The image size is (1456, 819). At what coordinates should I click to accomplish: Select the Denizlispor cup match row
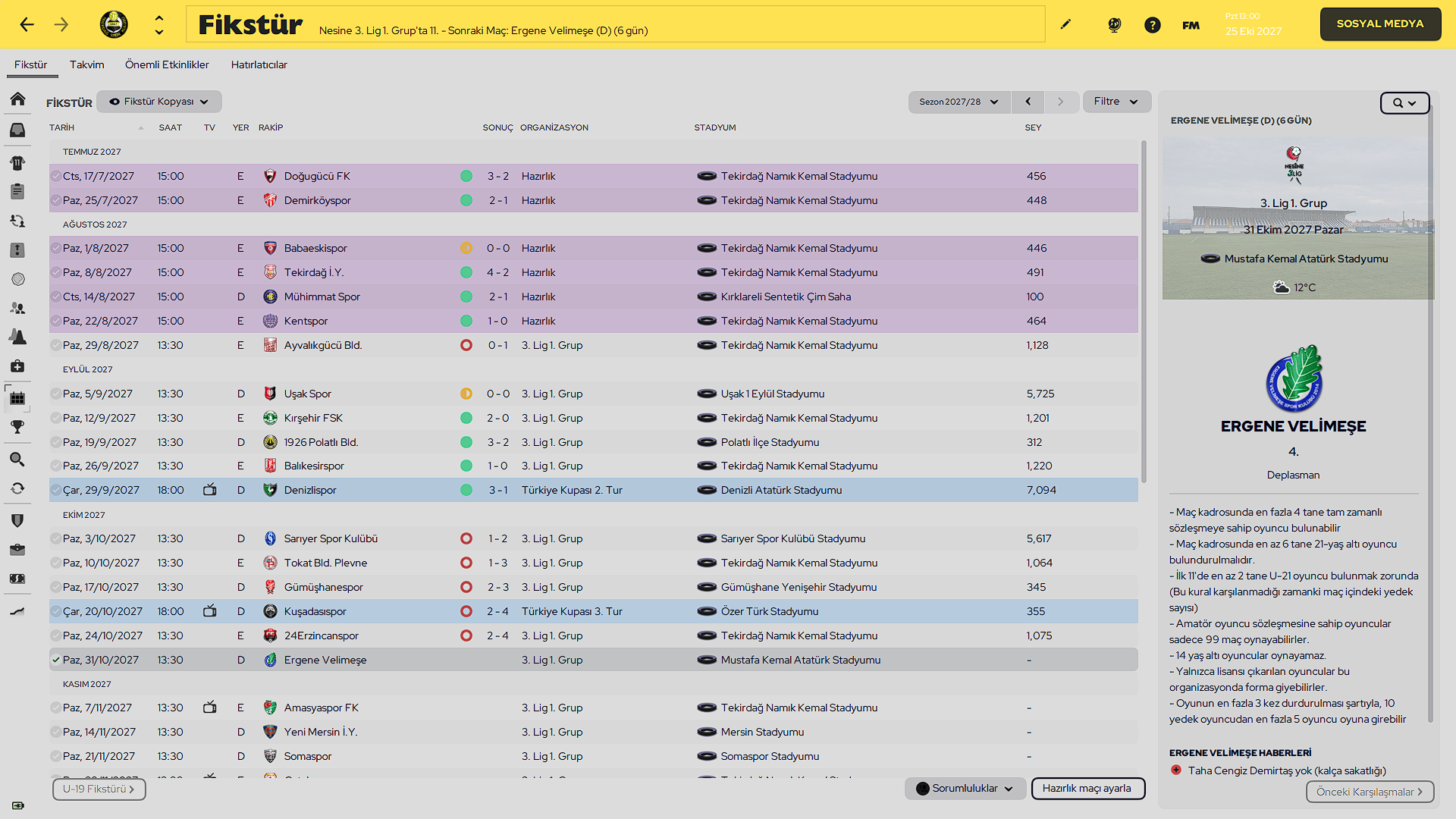click(594, 490)
